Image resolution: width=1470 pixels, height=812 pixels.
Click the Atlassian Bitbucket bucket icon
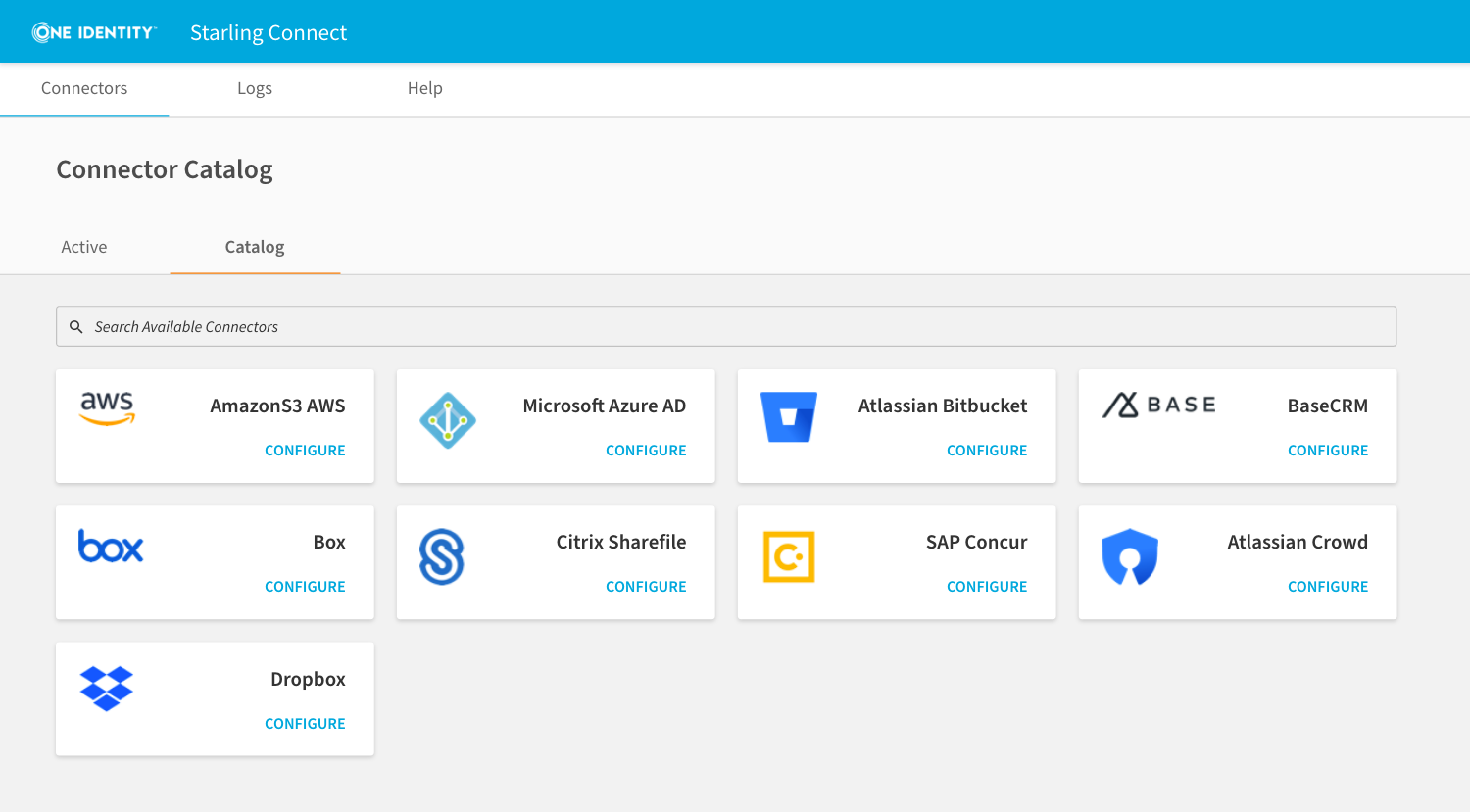tap(789, 417)
